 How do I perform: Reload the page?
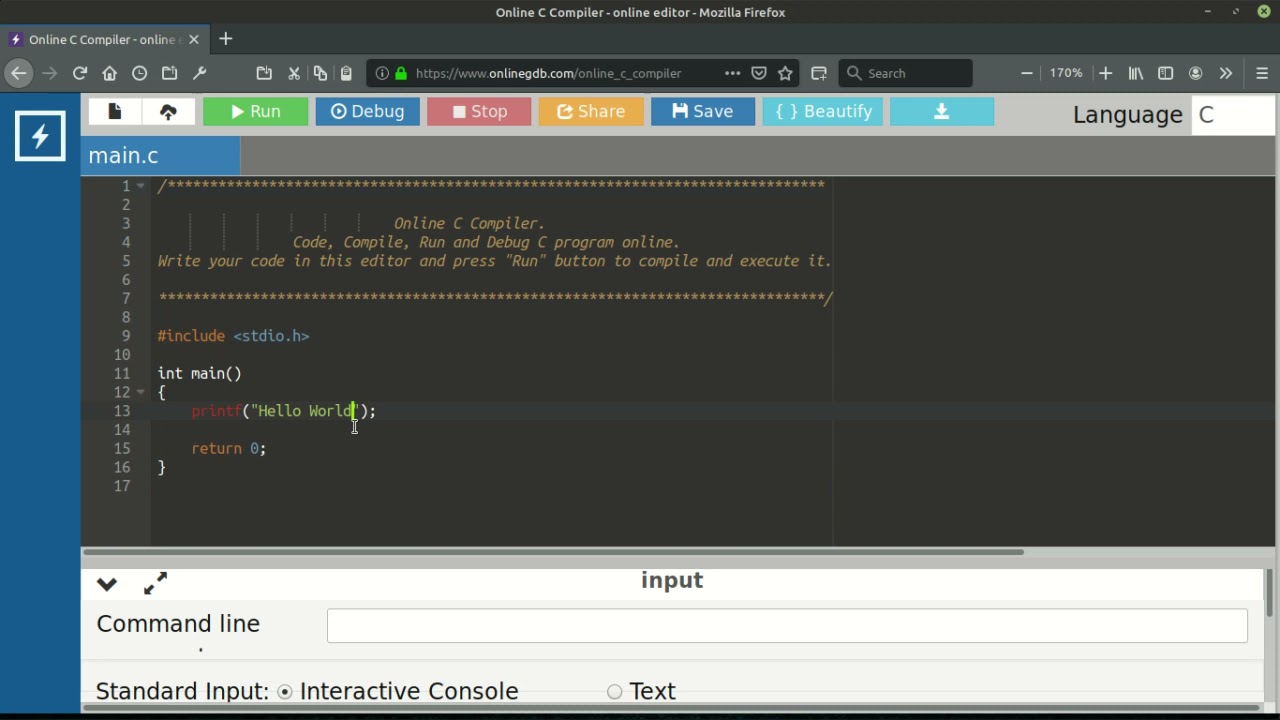tap(80, 73)
